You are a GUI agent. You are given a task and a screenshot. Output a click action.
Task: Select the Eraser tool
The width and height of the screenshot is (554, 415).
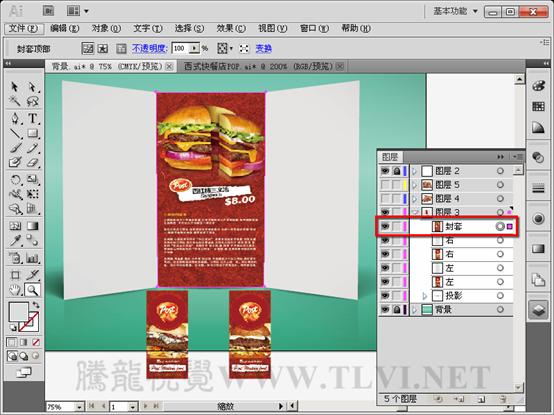33,162
